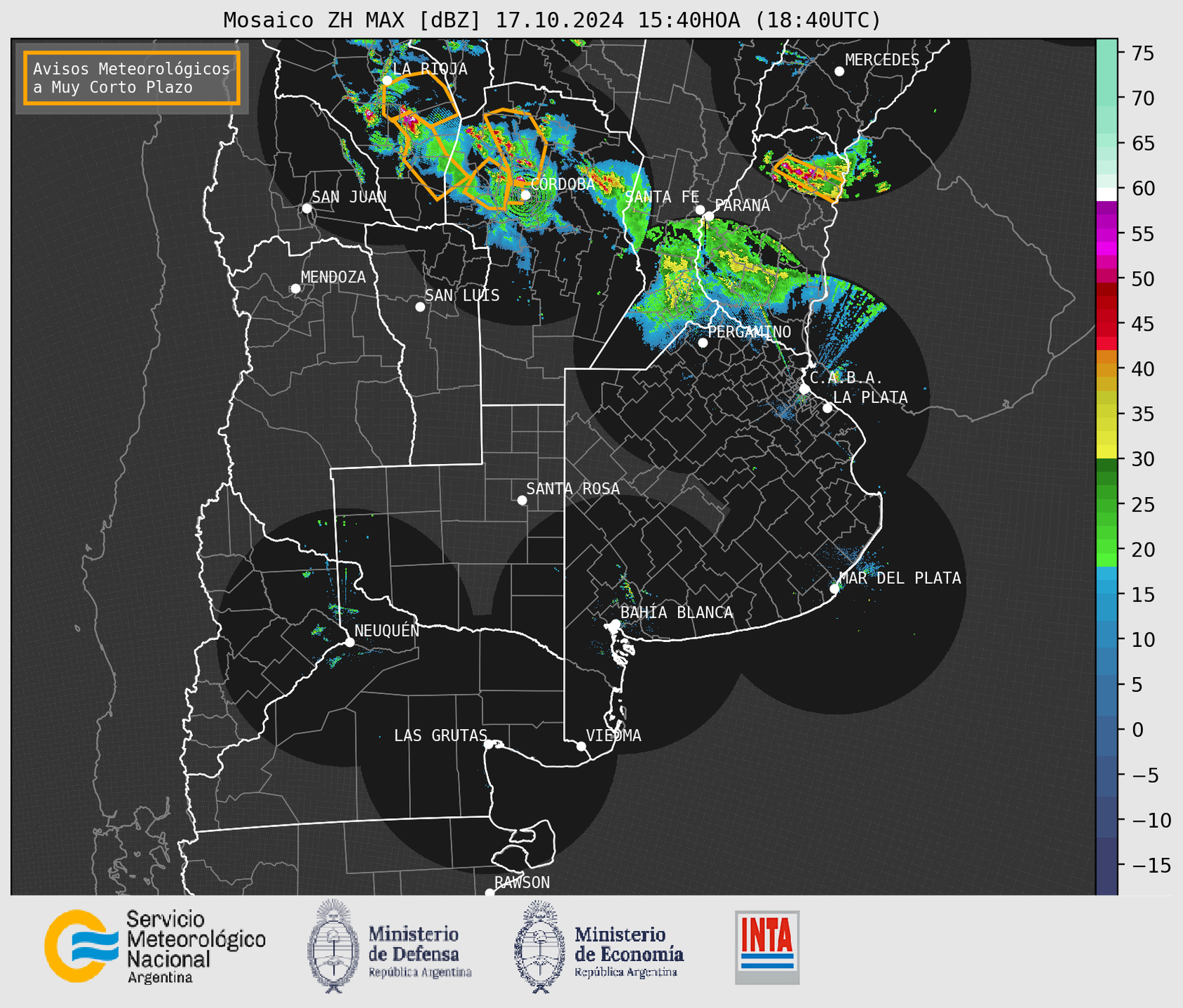Click the 60 dBZ white colorbar band
The width and height of the screenshot is (1183, 1008).
point(1107,194)
